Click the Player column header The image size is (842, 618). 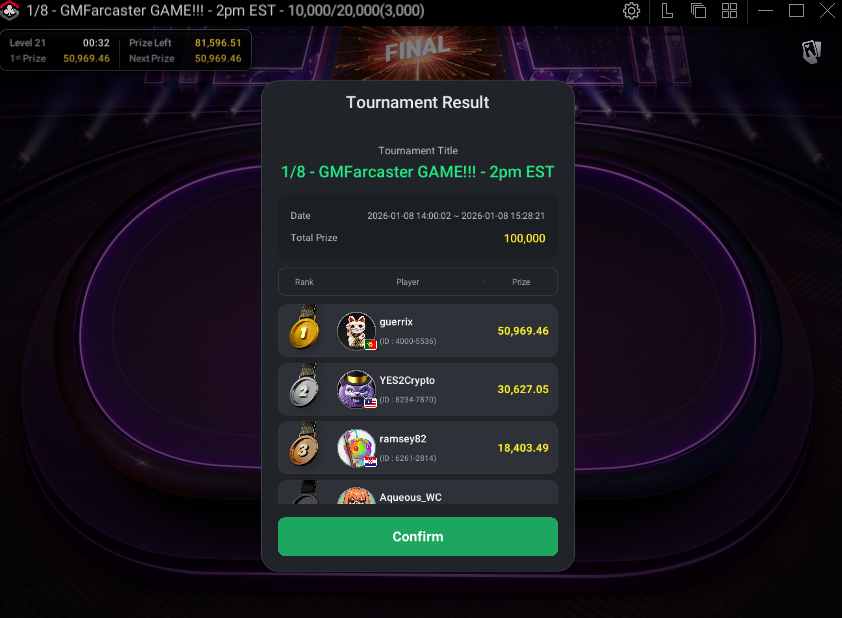click(408, 282)
